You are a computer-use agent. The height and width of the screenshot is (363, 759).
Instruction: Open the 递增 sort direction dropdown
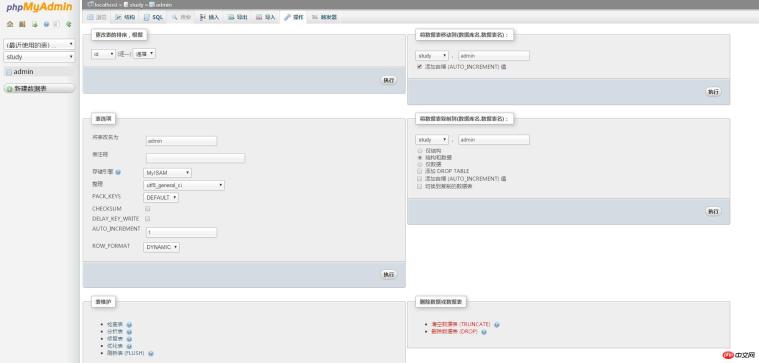[144, 54]
